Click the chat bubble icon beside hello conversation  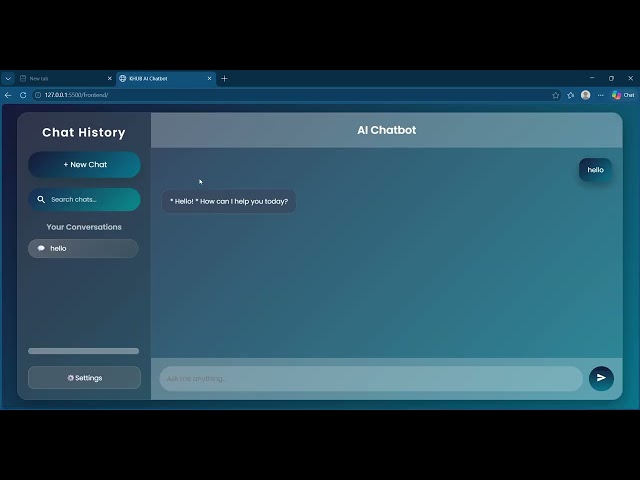point(41,248)
